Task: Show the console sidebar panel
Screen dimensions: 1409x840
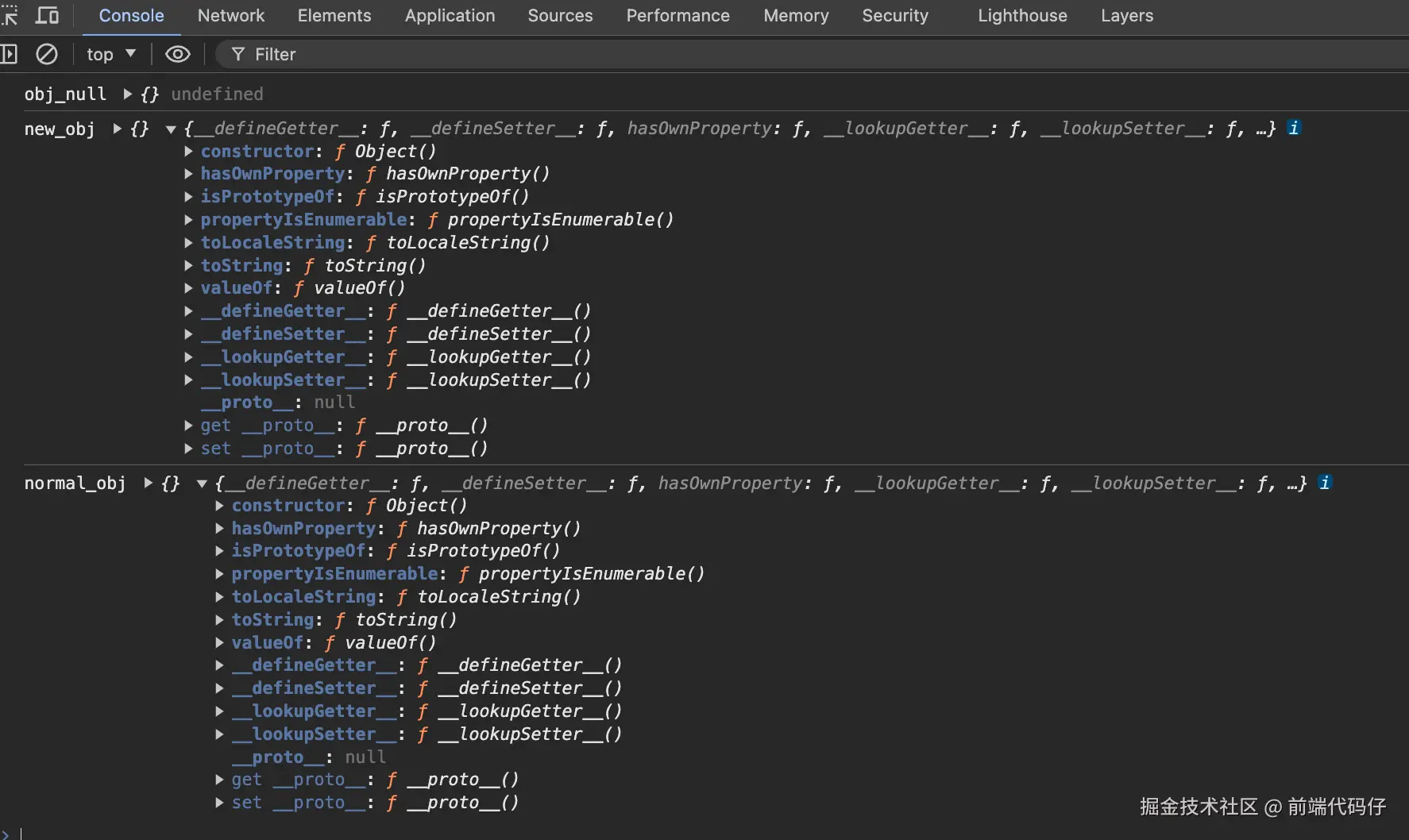Action: pyautogui.click(x=9, y=54)
